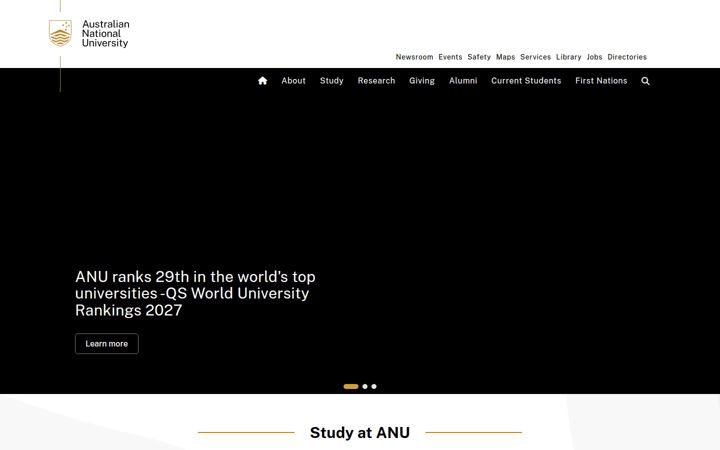Click the Study at ANU heading
The image size is (720, 450).
point(360,433)
